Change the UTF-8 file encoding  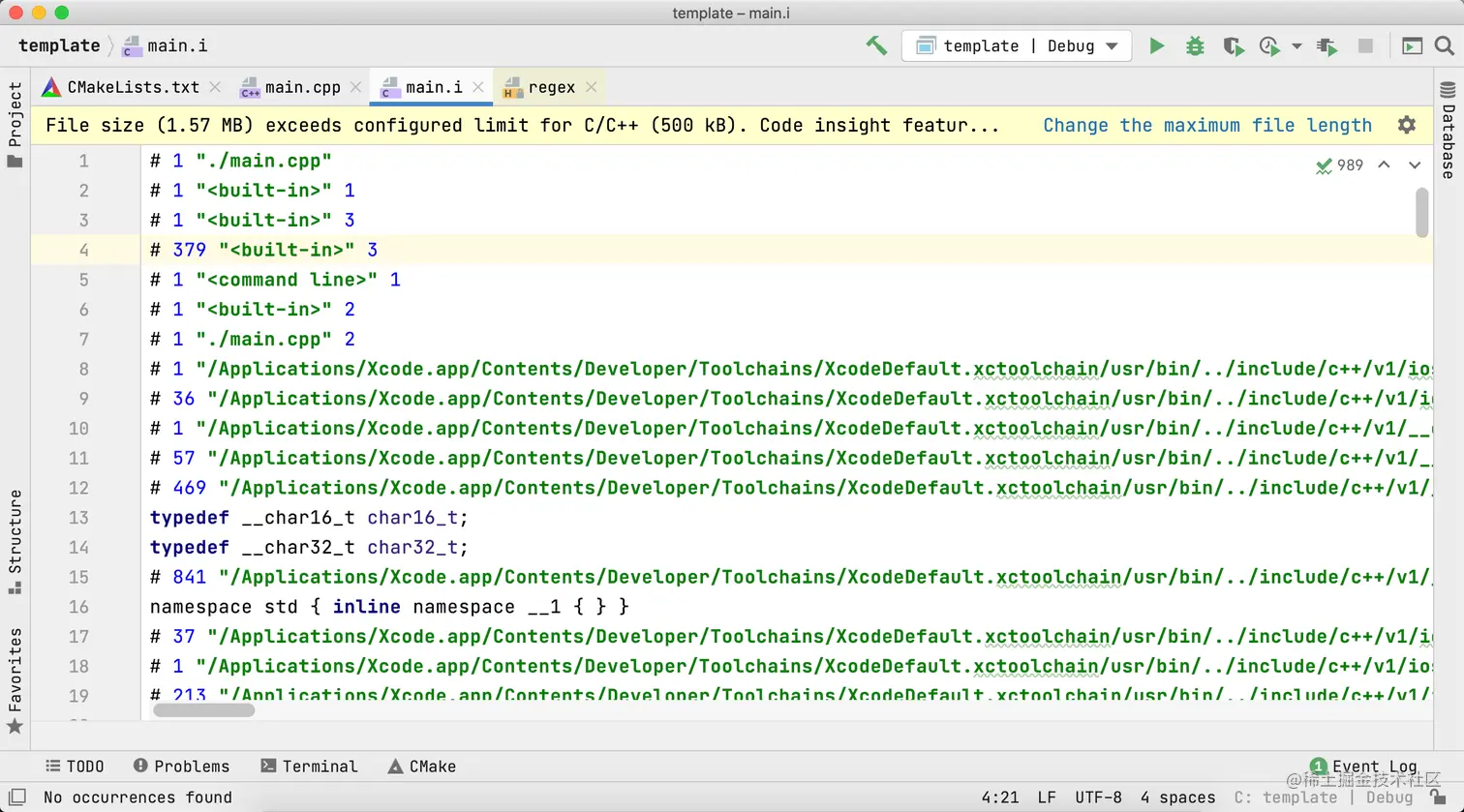[x=1098, y=797]
